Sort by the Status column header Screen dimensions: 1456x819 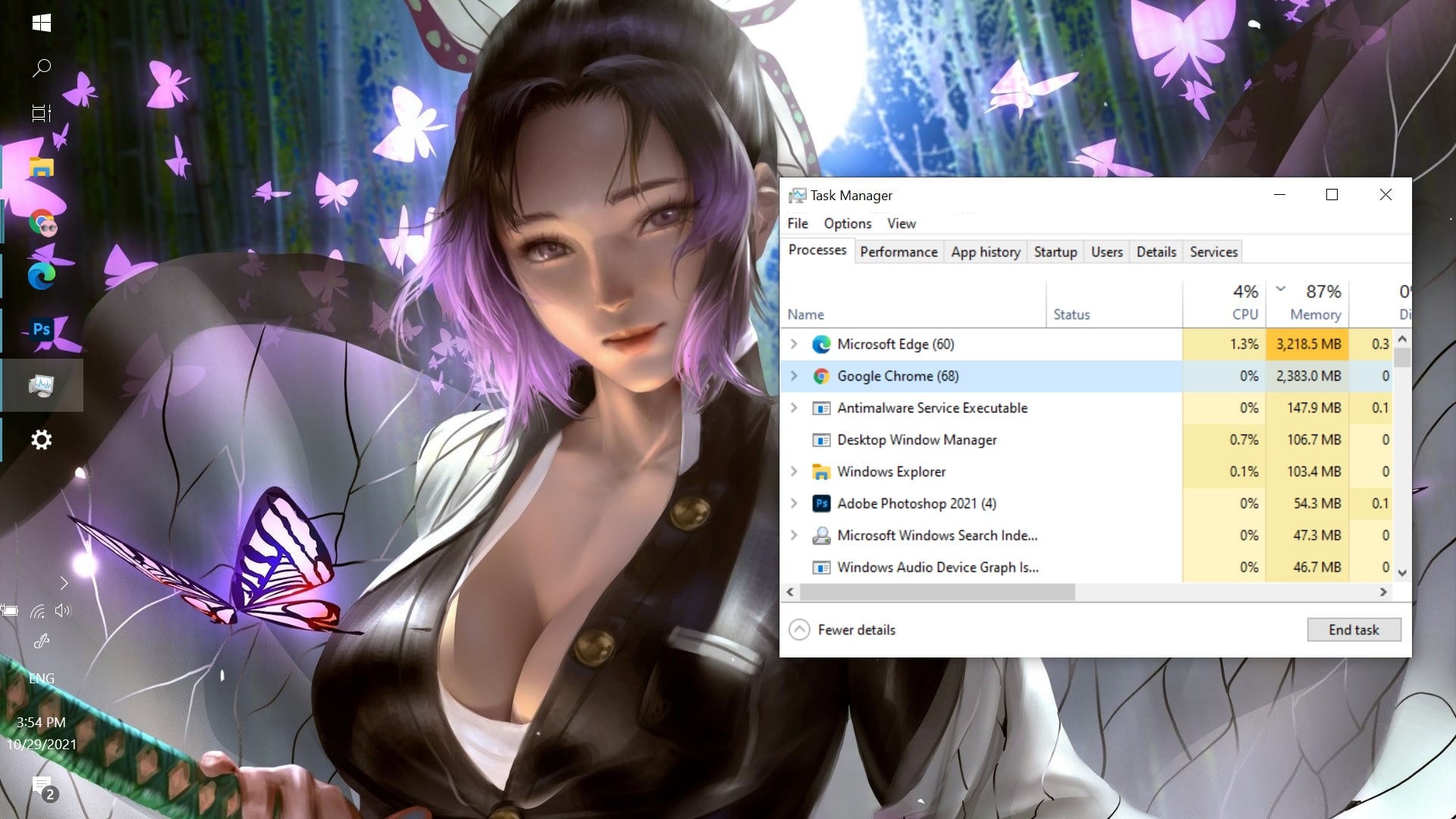click(x=1115, y=303)
